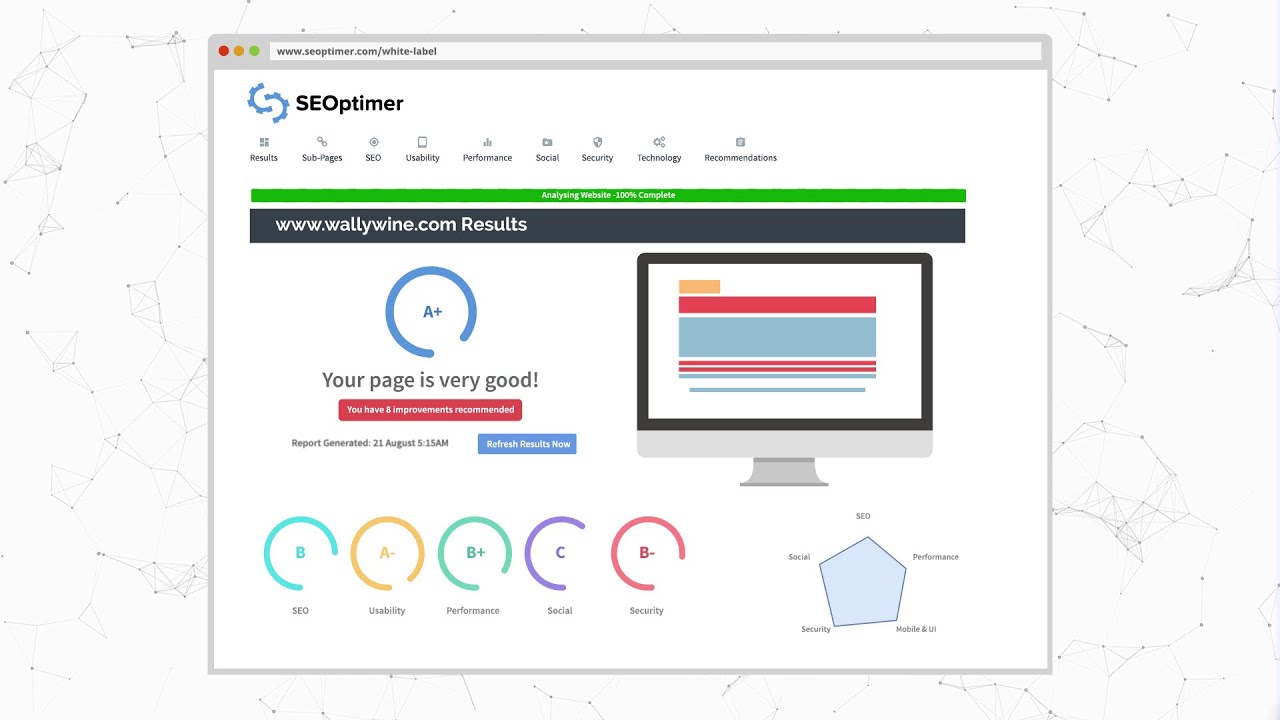Select the Usability grade A- gauge
1280x720 pixels.
(387, 553)
